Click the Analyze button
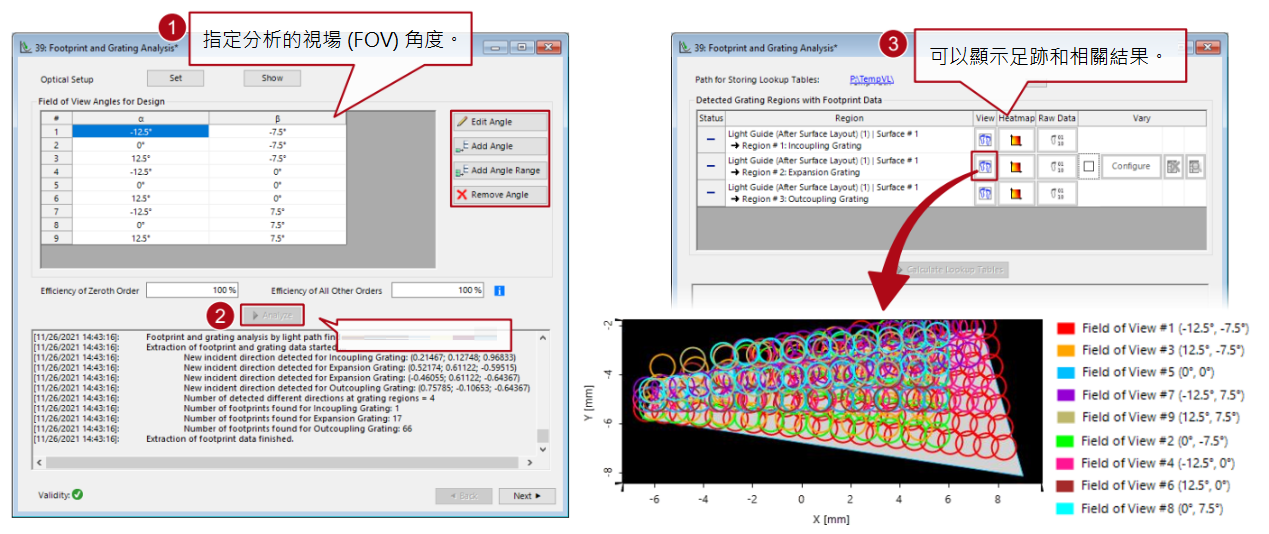 point(271,315)
